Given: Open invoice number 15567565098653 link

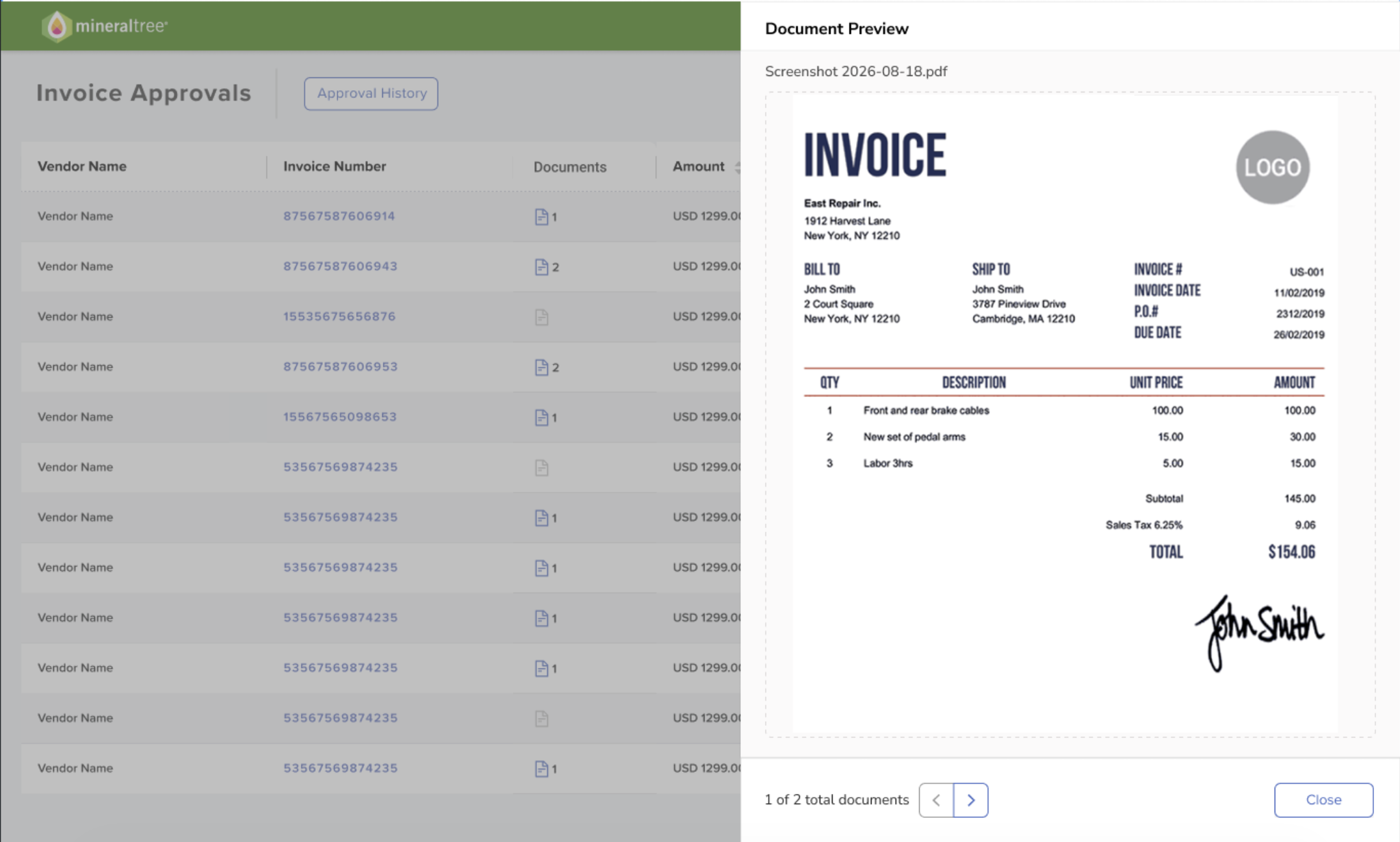Looking at the screenshot, I should pyautogui.click(x=339, y=416).
